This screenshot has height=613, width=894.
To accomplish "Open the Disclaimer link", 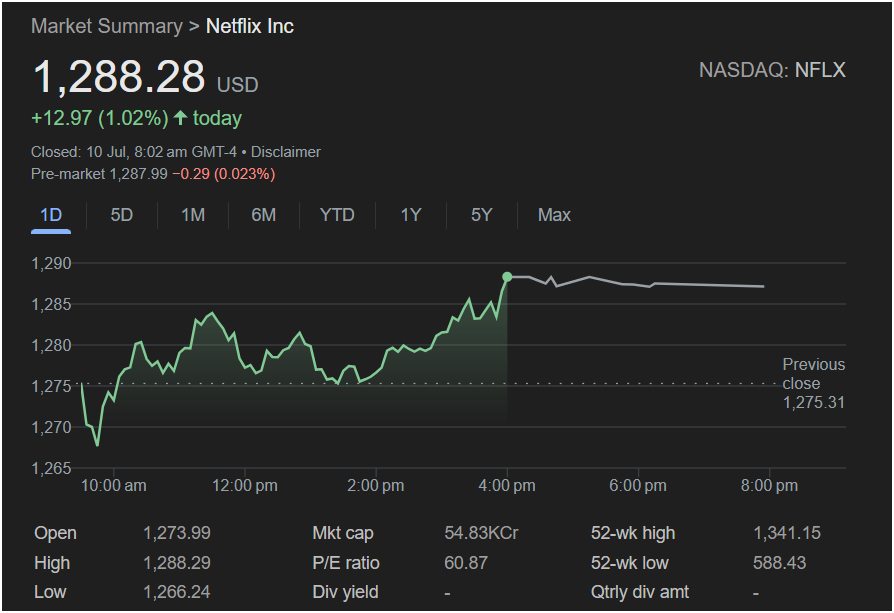I will 286,152.
